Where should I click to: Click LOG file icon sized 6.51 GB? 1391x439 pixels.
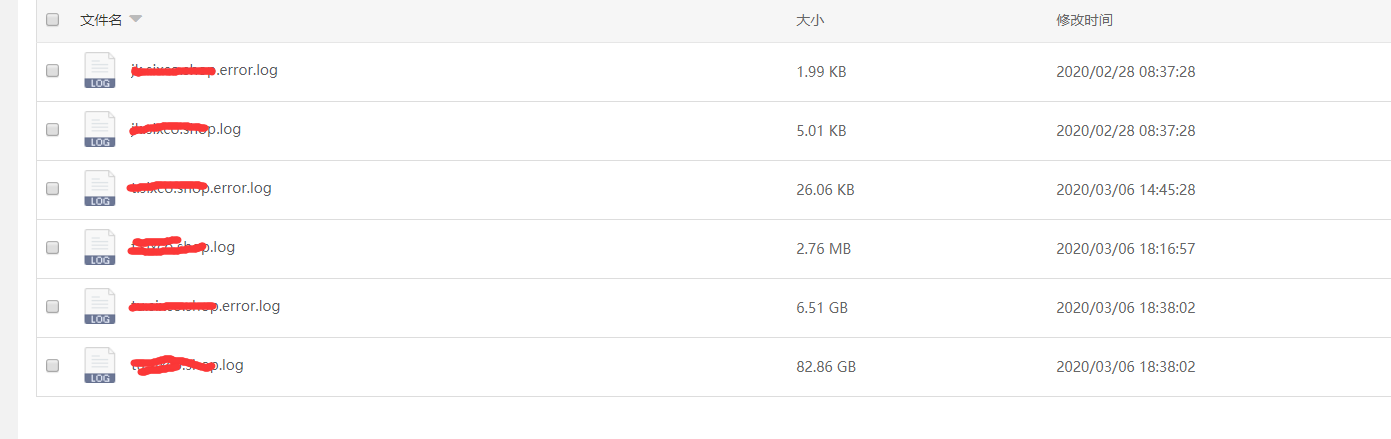pos(100,306)
